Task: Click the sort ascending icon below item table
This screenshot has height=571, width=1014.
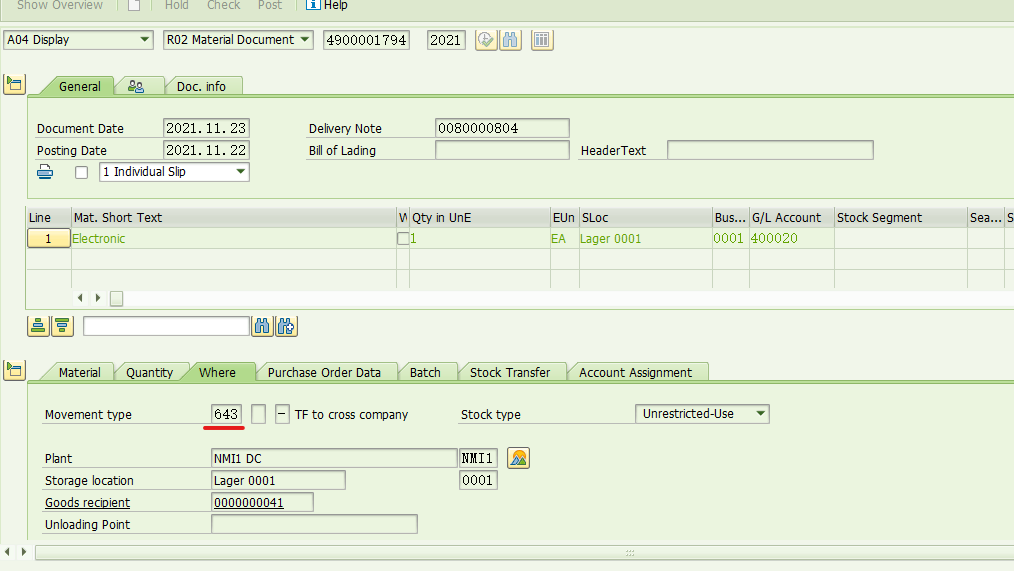Action: point(38,327)
